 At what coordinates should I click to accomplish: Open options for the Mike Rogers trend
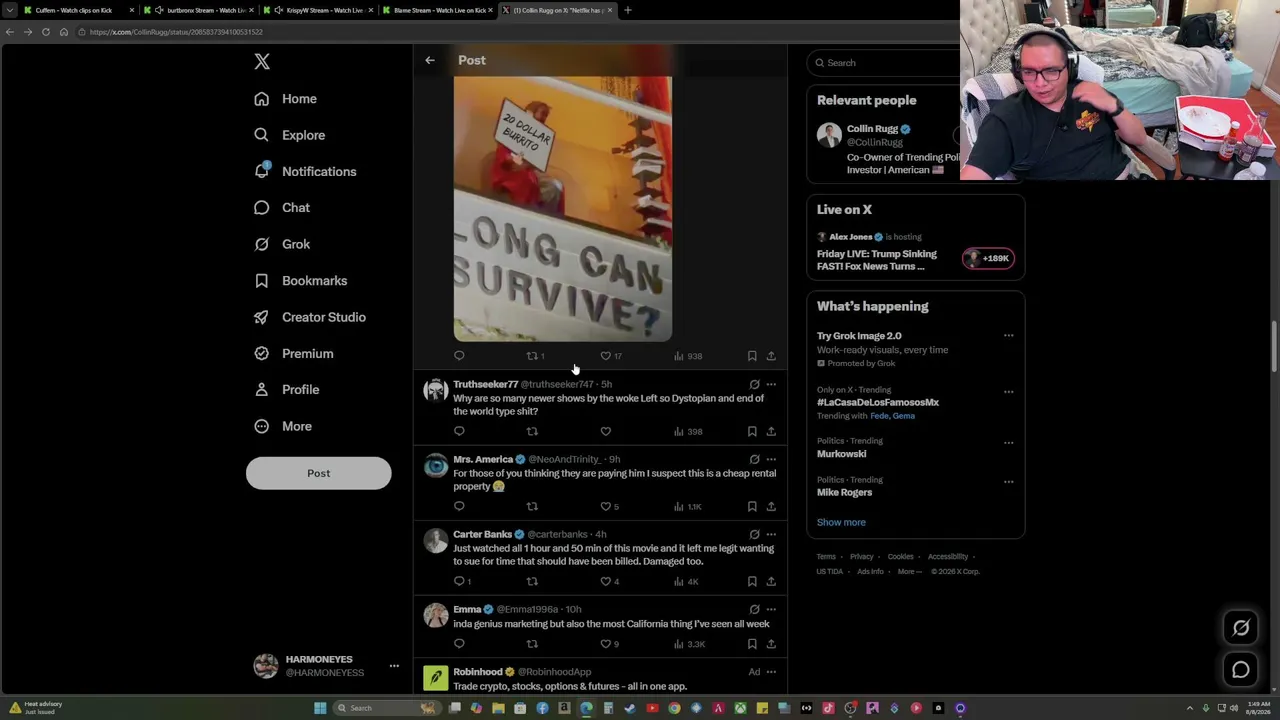pos(1008,481)
